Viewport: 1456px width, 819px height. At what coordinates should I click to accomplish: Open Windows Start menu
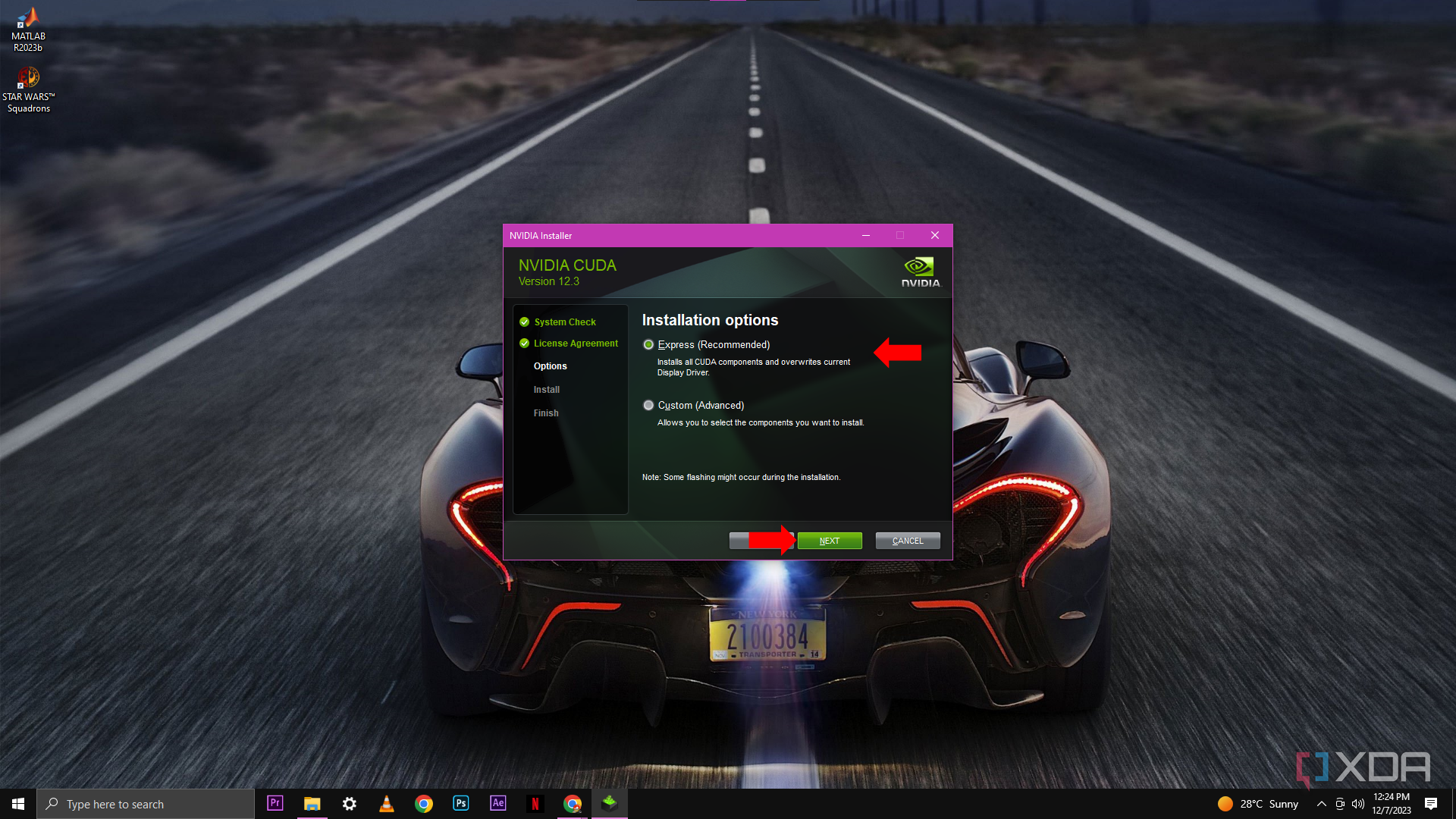click(x=18, y=804)
